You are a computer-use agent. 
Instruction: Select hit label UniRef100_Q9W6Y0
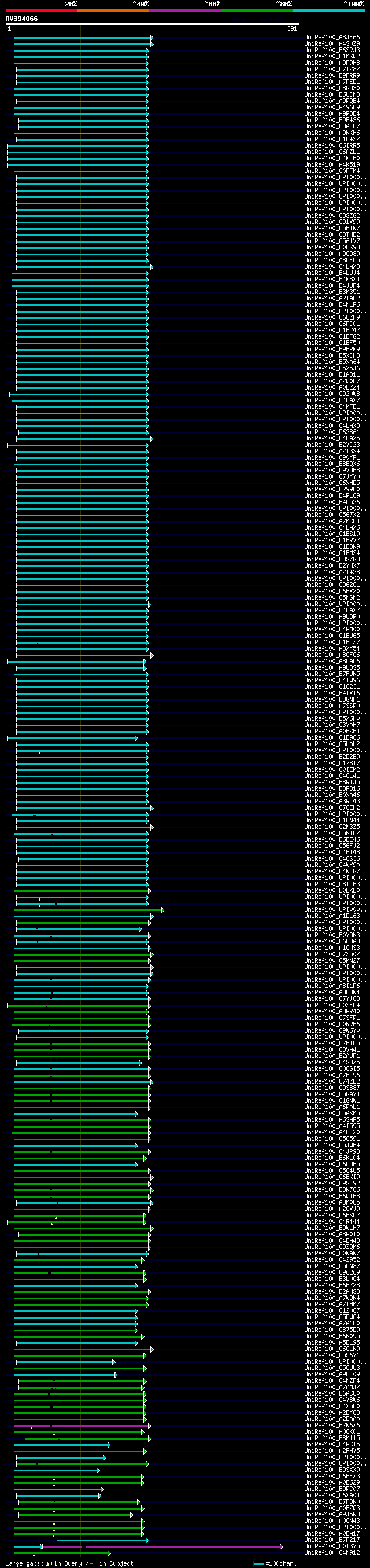[332, 1030]
